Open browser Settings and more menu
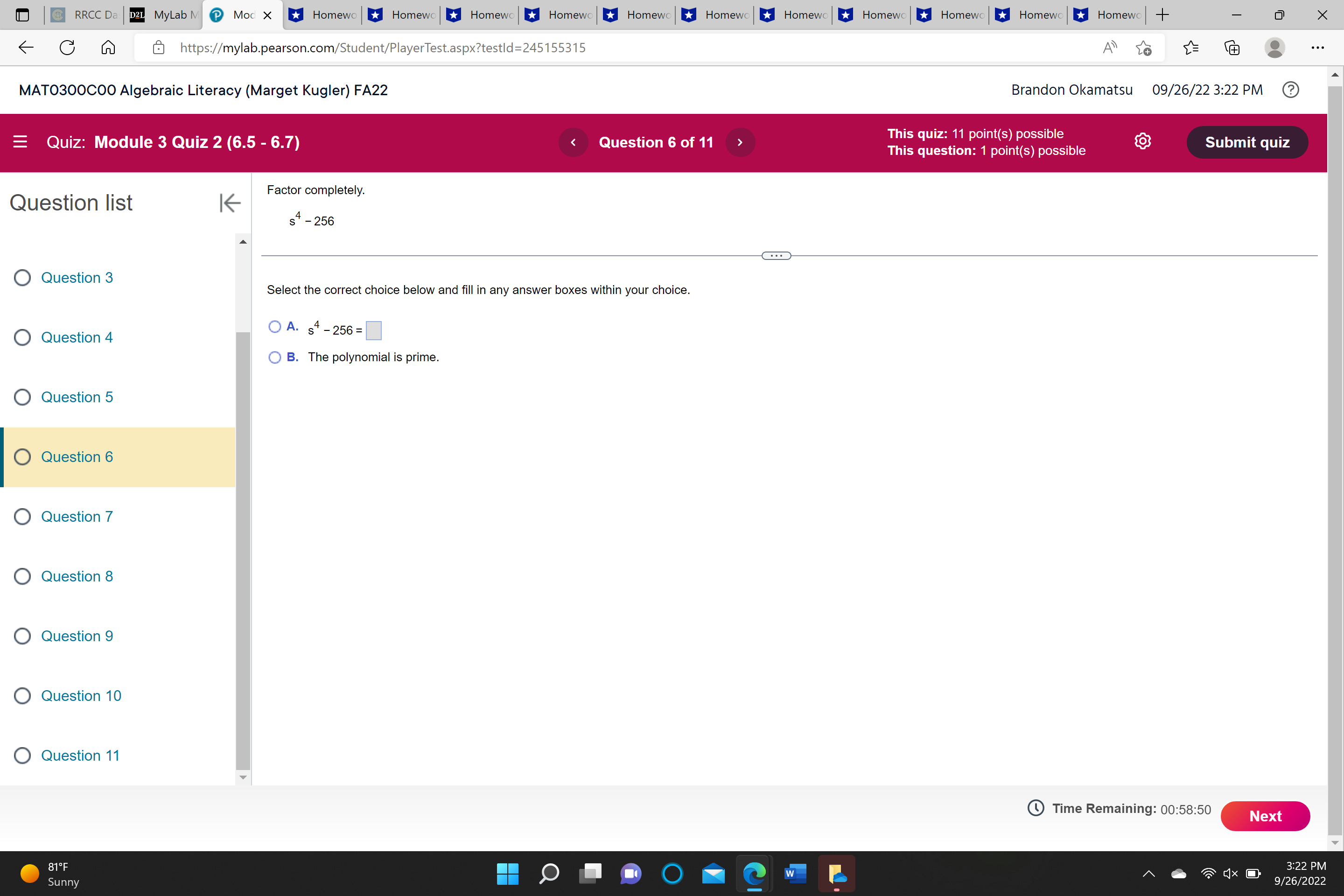This screenshot has width=1344, height=896. pyautogui.click(x=1317, y=48)
